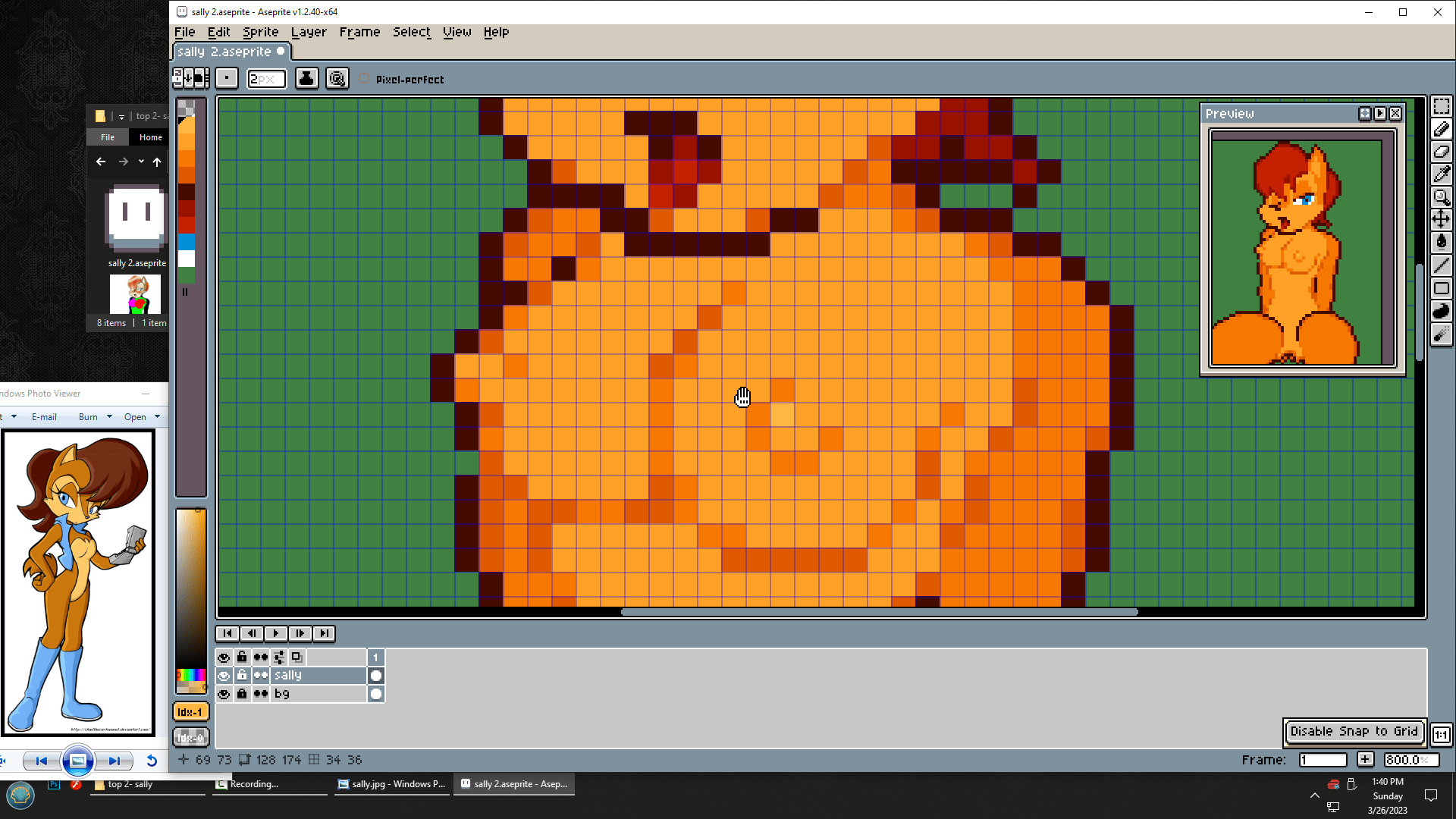Select the Rectangular Marquee tool

pos(1441,107)
